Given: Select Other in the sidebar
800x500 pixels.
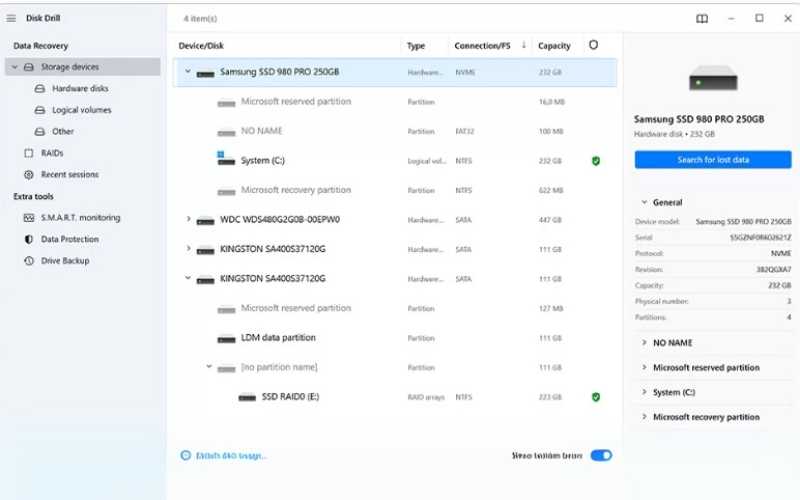Looking at the screenshot, I should click(x=63, y=131).
